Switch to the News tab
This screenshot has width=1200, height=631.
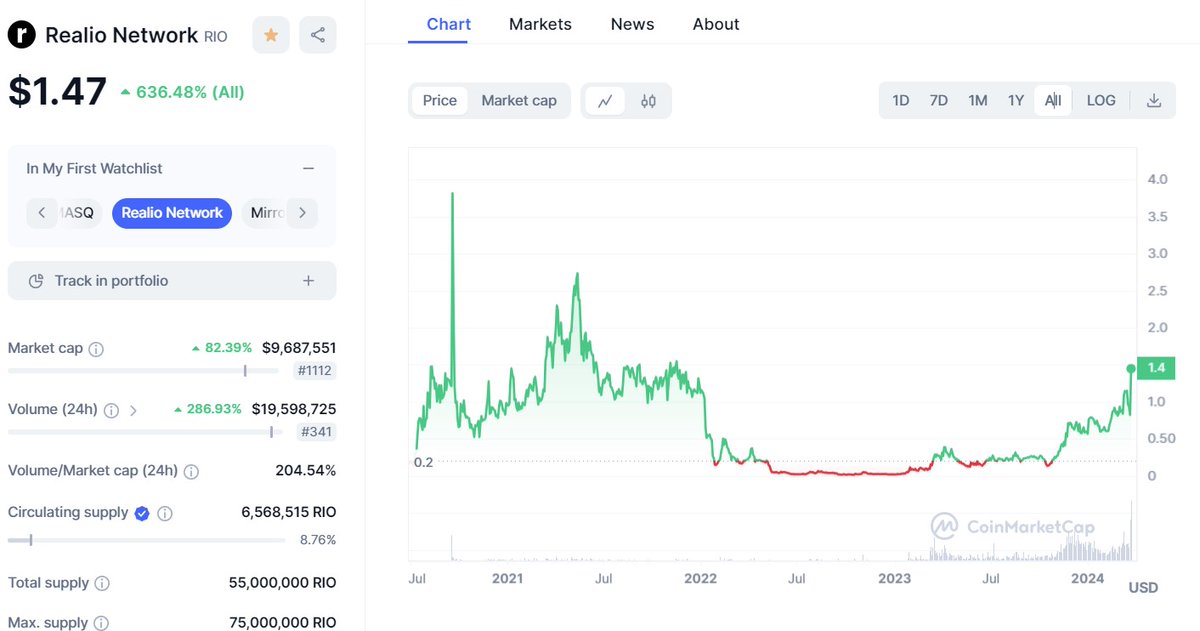[x=632, y=24]
